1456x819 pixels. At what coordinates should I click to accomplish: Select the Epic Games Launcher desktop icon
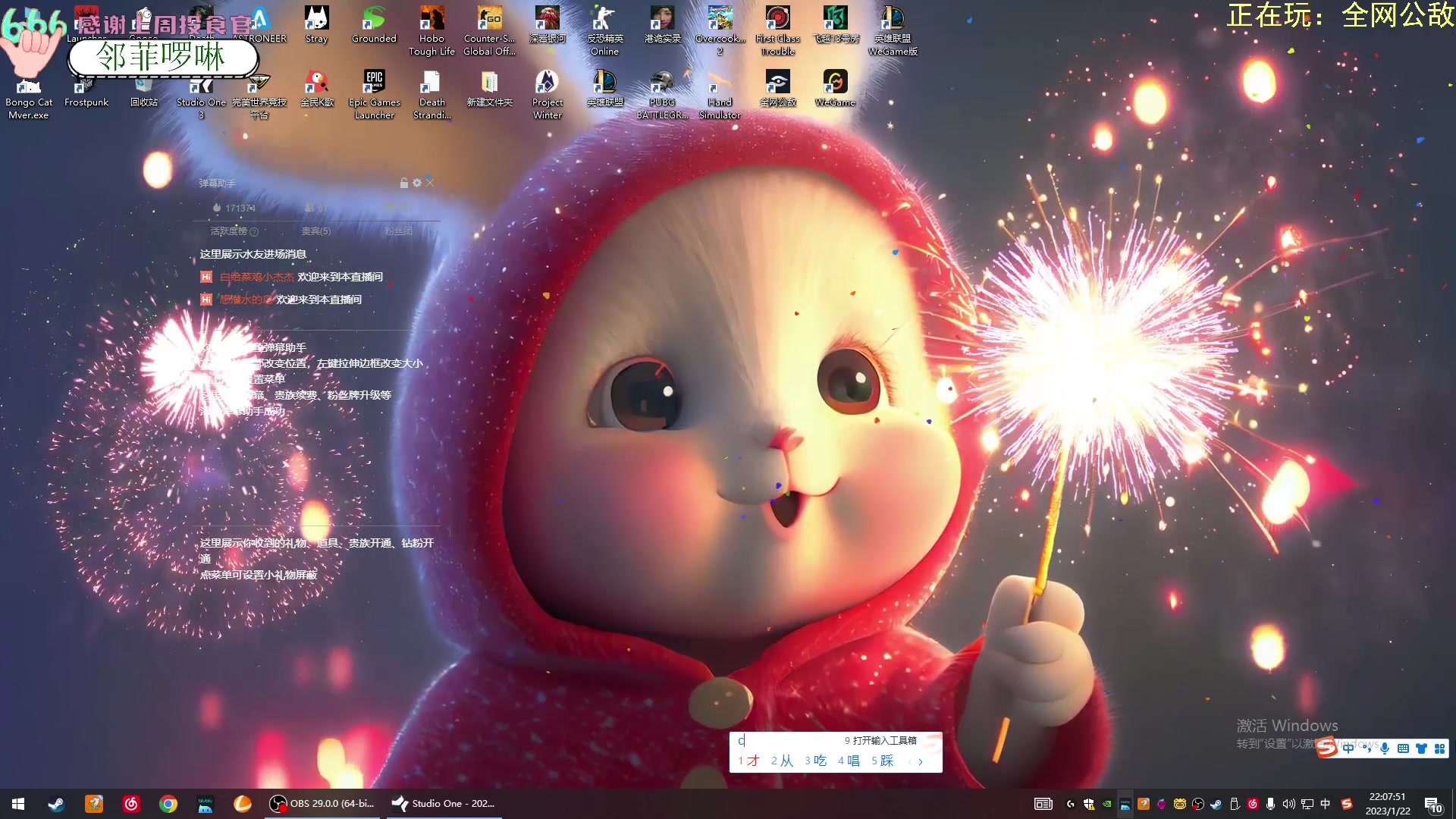pos(374,95)
